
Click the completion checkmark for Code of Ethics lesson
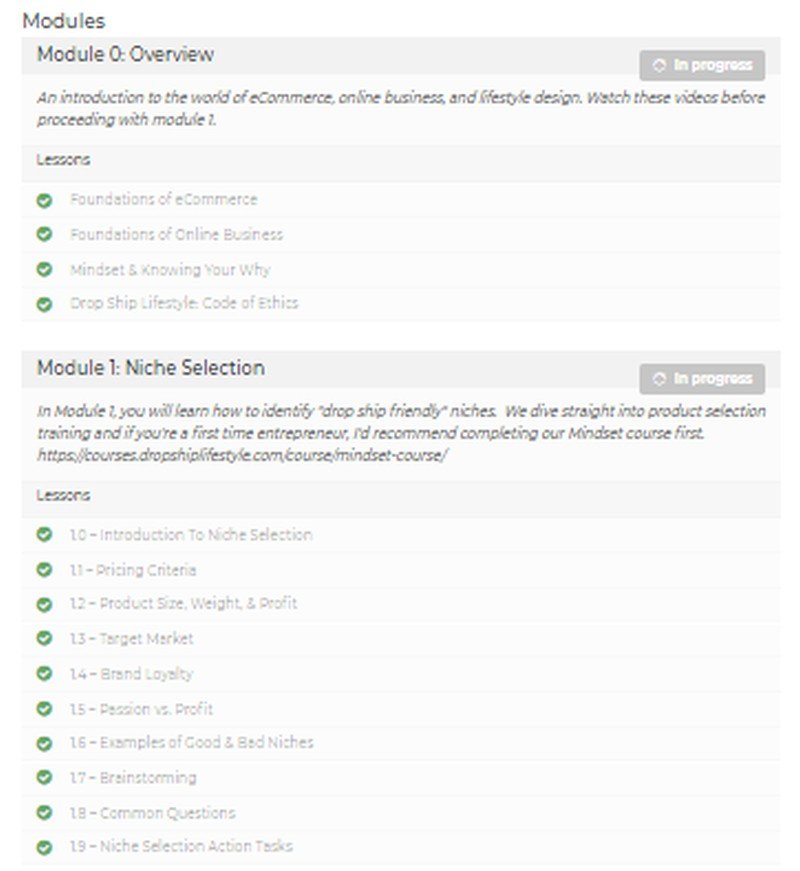point(44,304)
